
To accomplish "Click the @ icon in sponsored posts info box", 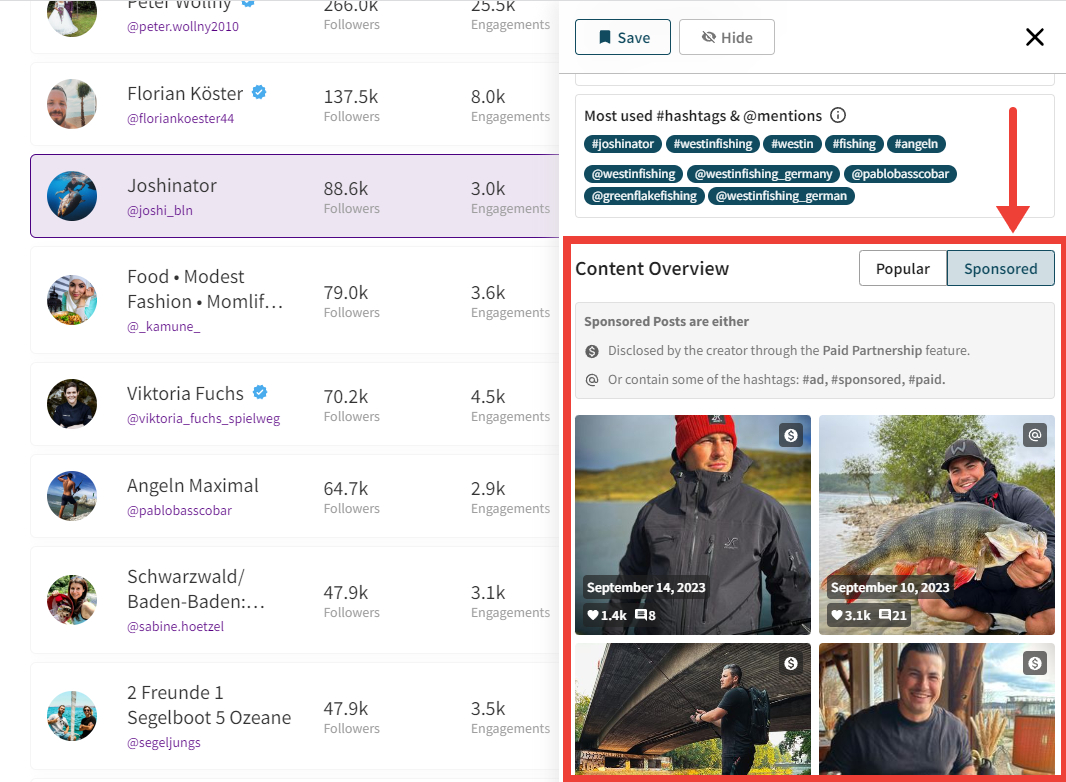I will (x=592, y=379).
